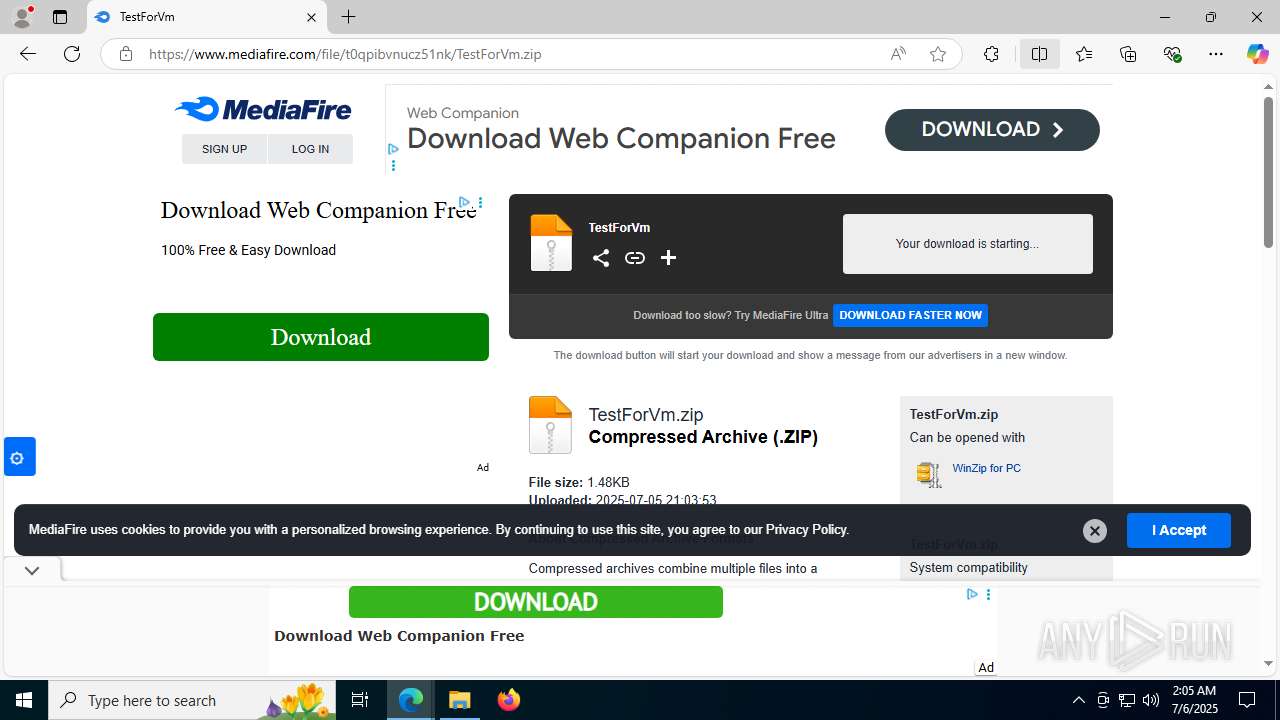Image resolution: width=1280 pixels, height=720 pixels.
Task: Open the Windows Start menu
Action: click(24, 700)
